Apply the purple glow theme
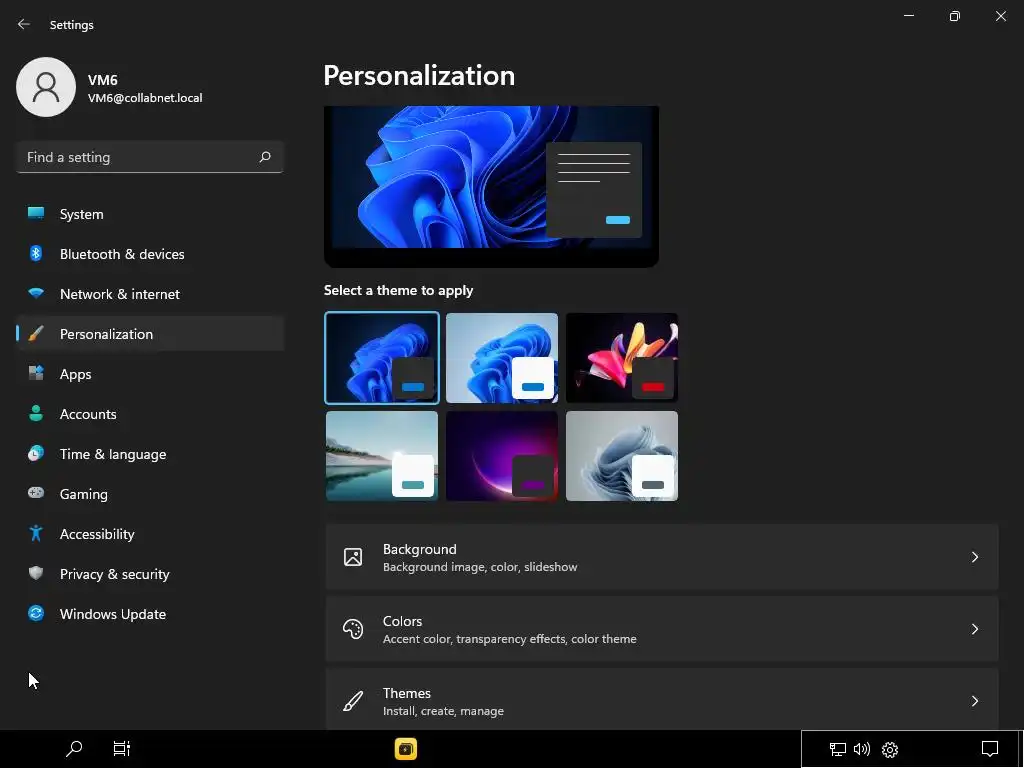 point(502,456)
